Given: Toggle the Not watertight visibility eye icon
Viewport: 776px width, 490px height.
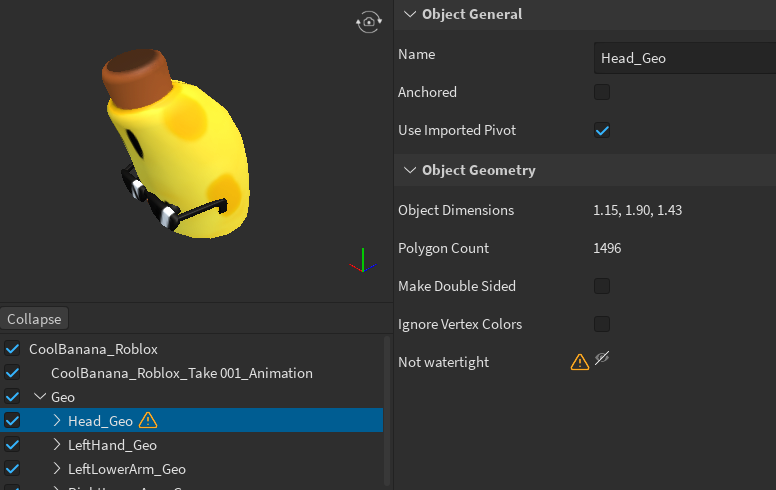Looking at the screenshot, I should point(602,358).
